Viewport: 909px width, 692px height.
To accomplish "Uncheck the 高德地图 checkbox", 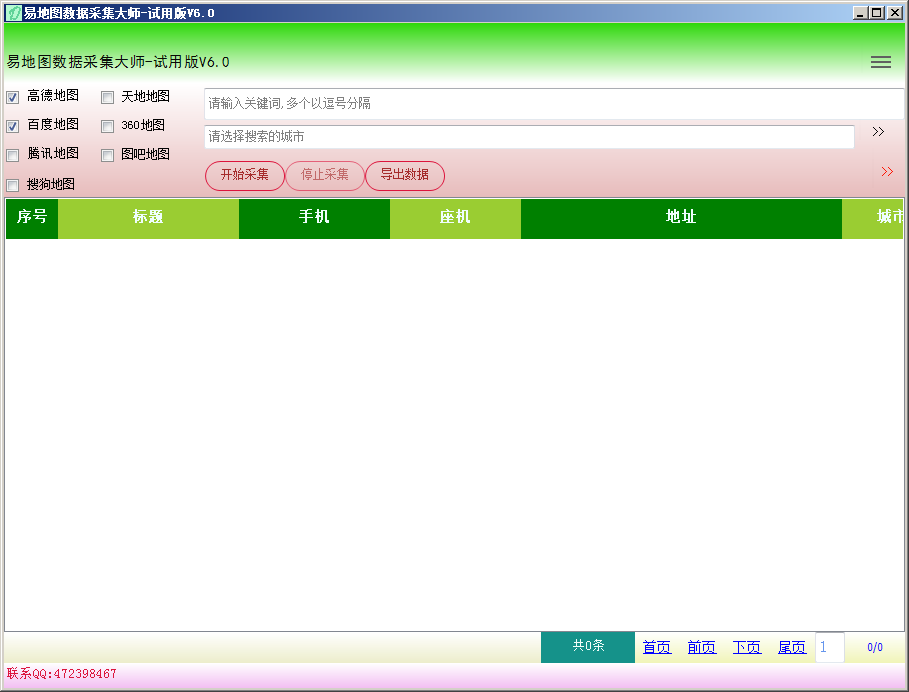I will pyautogui.click(x=13, y=97).
